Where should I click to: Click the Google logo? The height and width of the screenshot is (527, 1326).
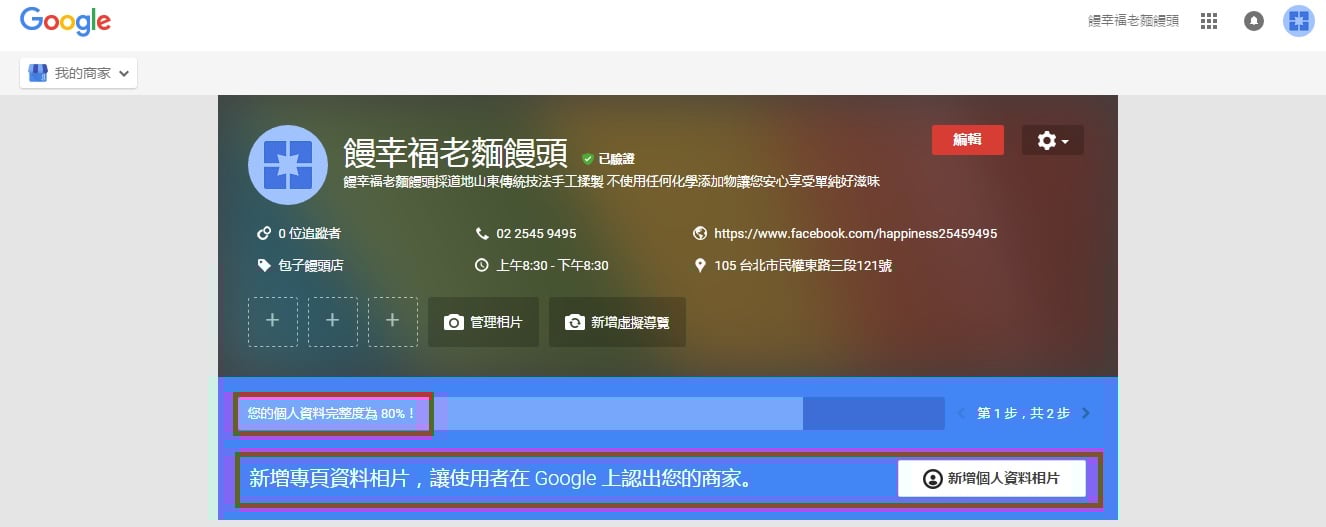pyautogui.click(x=65, y=21)
